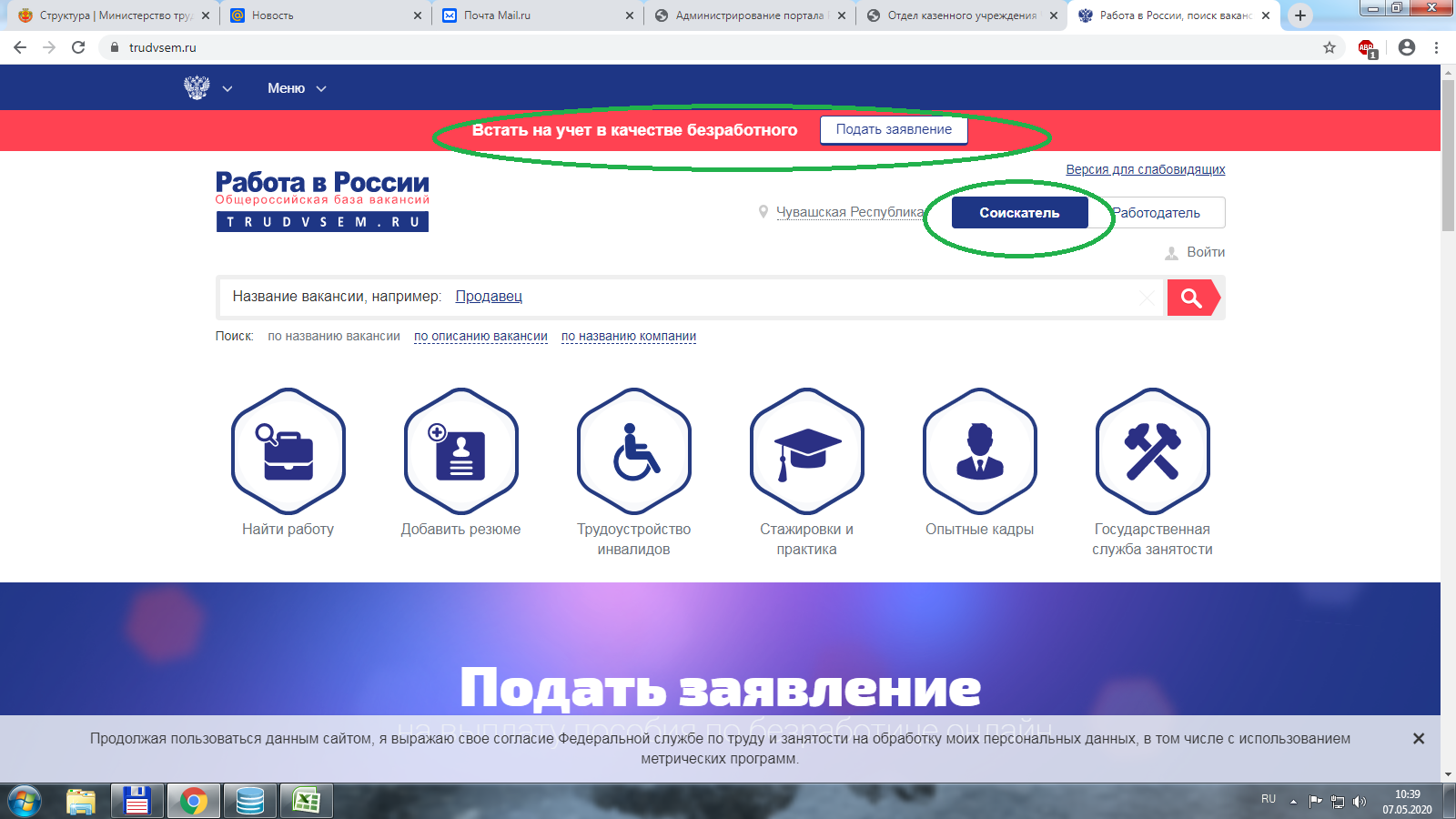Switch to the Структура Министерство труда tab
This screenshot has width=1456, height=819.
pyautogui.click(x=114, y=15)
